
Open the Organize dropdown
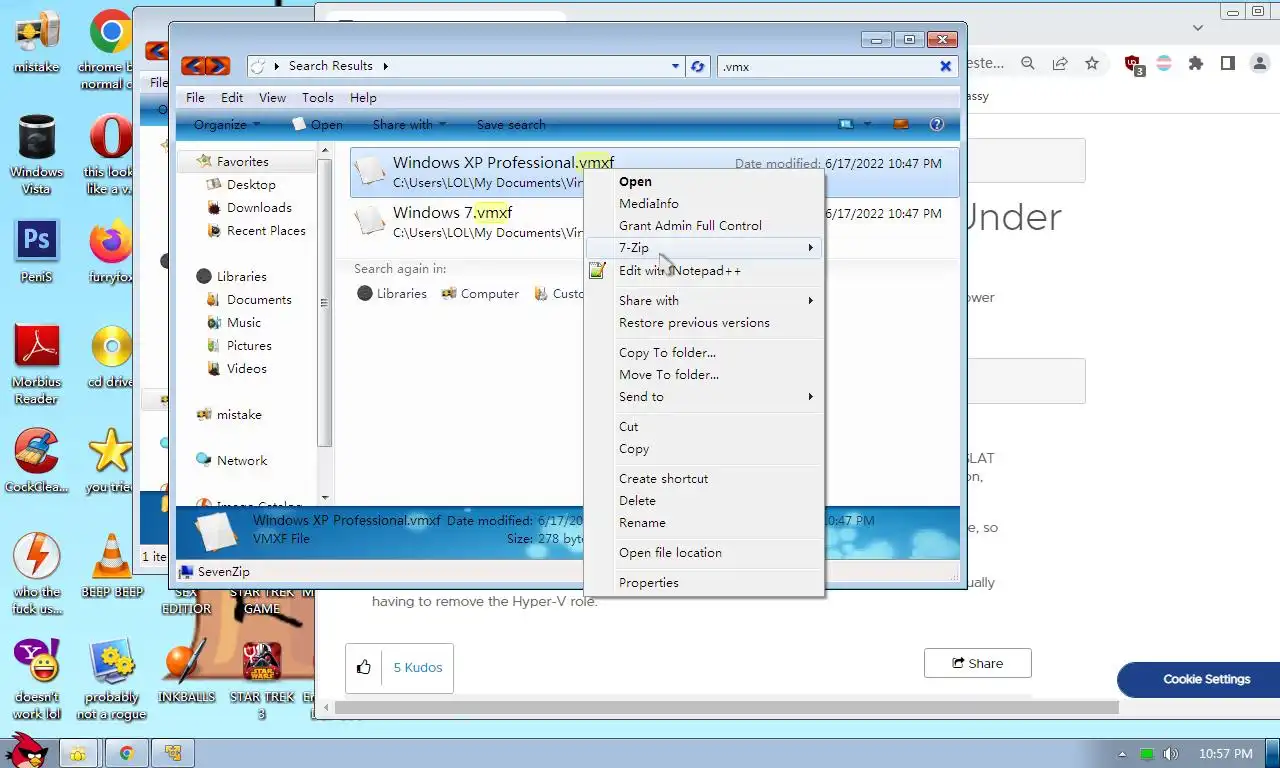click(x=227, y=125)
